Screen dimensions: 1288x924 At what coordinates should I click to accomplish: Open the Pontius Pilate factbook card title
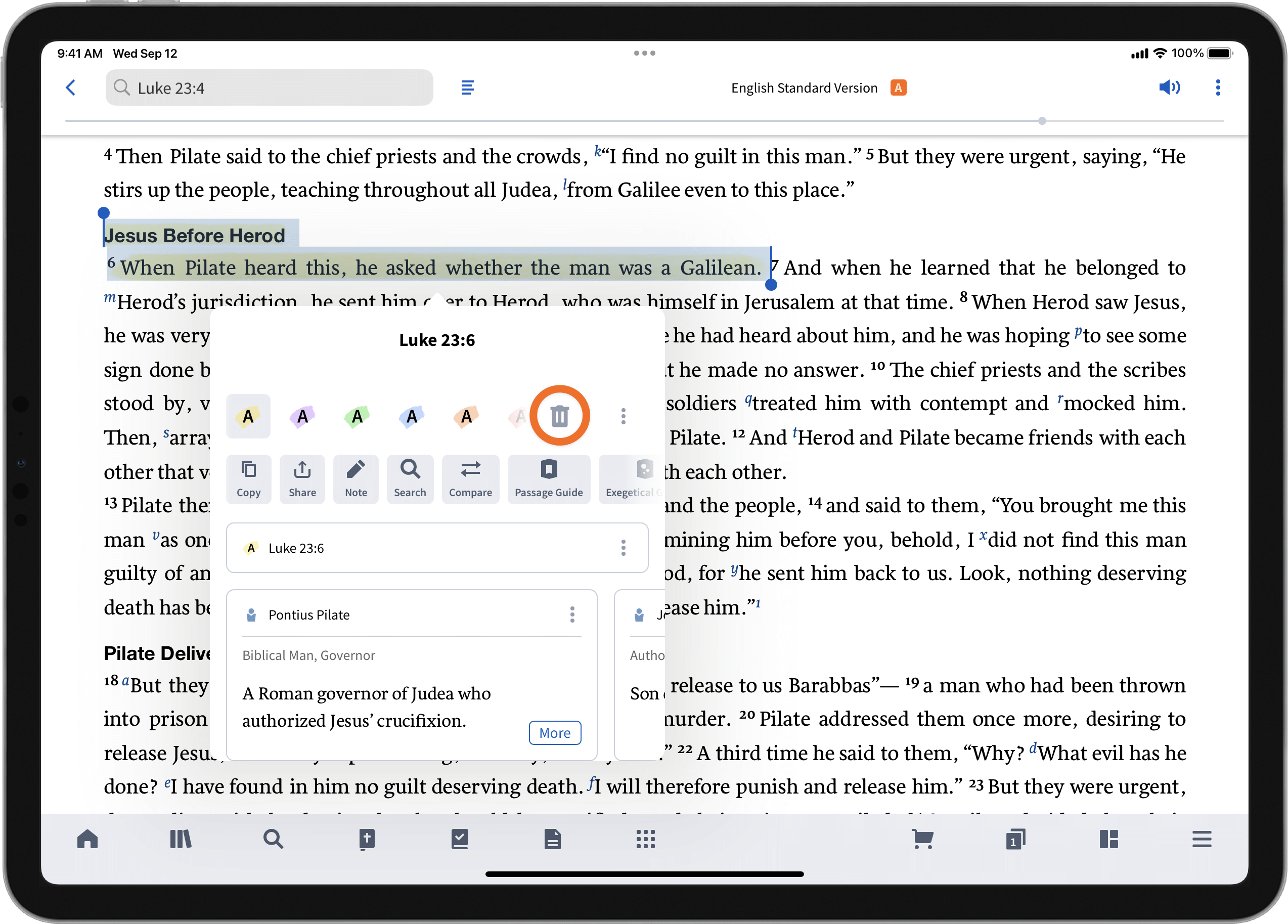[308, 615]
